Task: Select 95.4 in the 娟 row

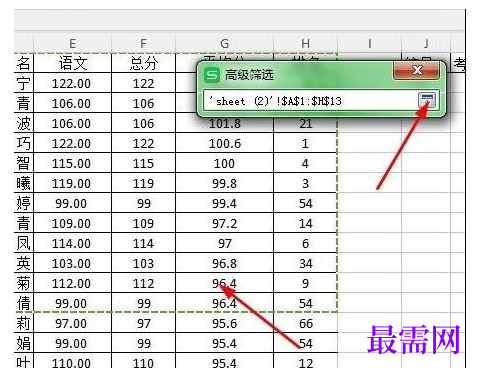Action: click(225, 343)
